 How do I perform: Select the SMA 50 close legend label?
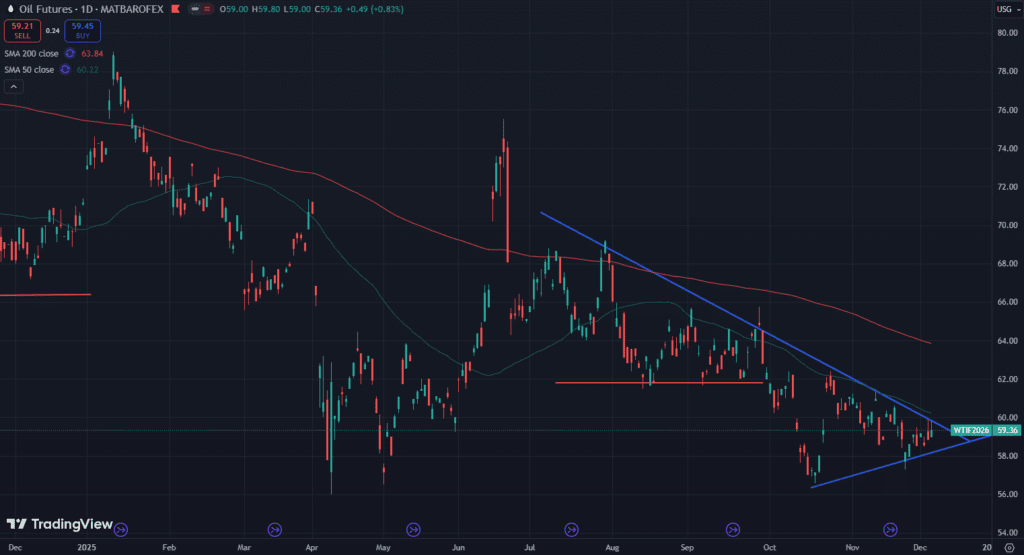pyautogui.click(x=30, y=69)
